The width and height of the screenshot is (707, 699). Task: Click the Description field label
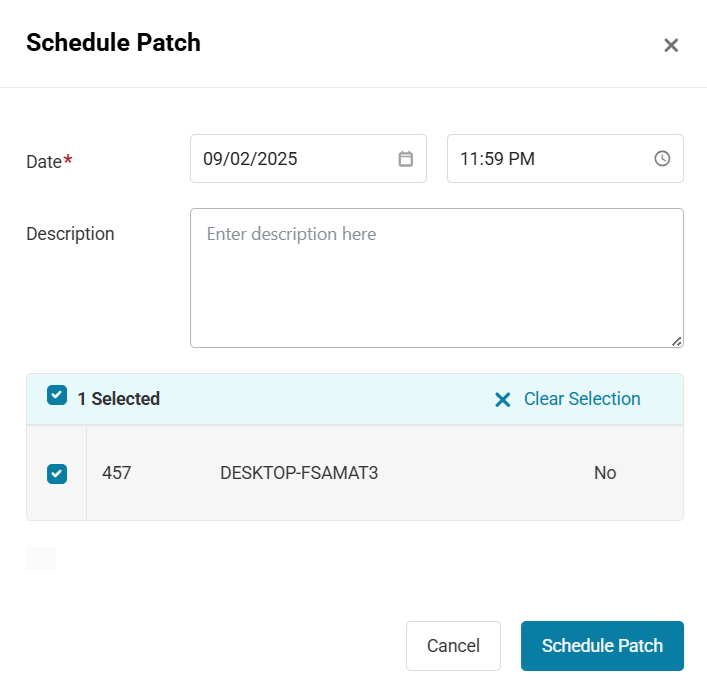(x=70, y=234)
